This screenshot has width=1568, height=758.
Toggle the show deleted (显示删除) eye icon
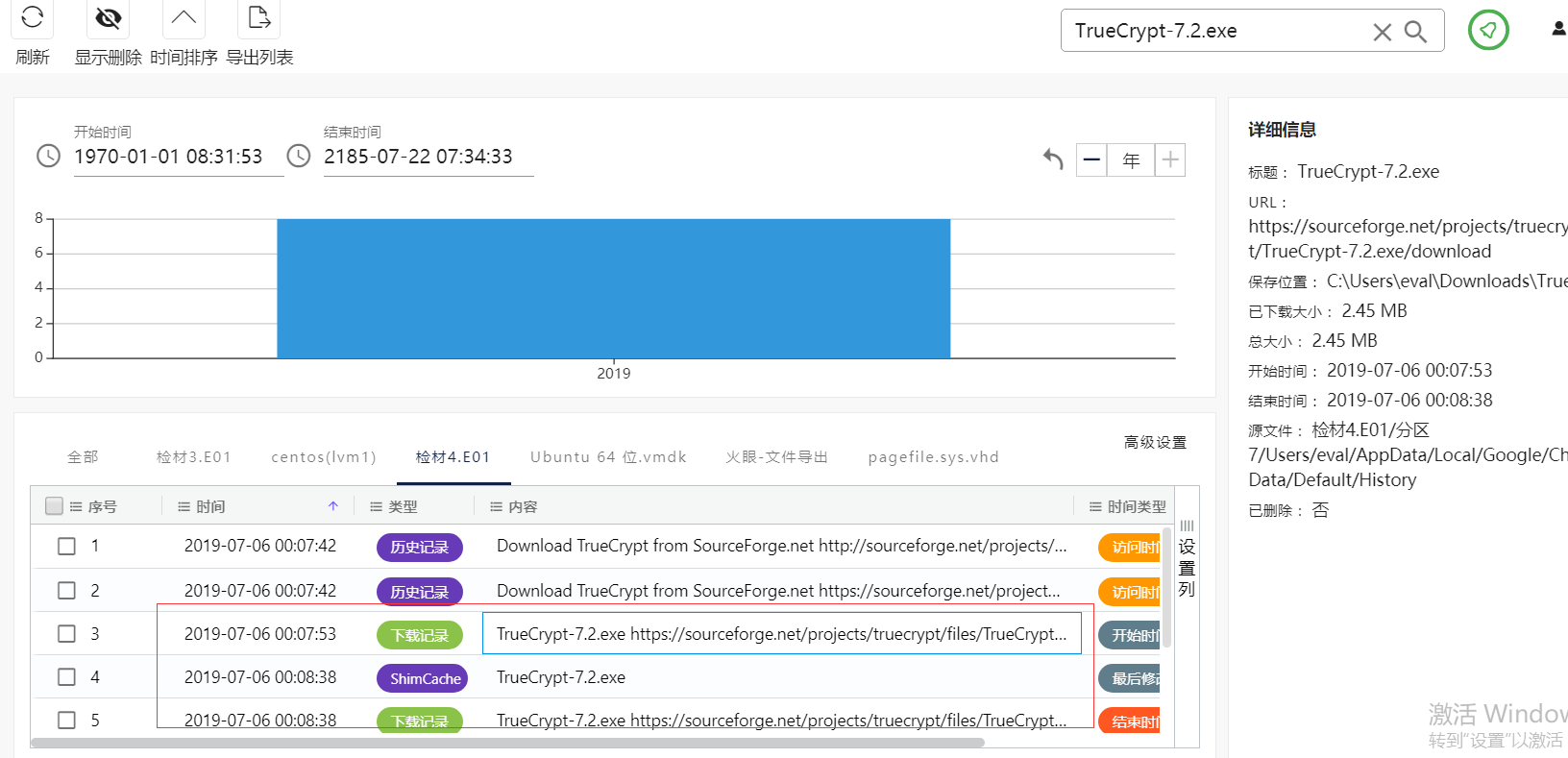click(109, 17)
